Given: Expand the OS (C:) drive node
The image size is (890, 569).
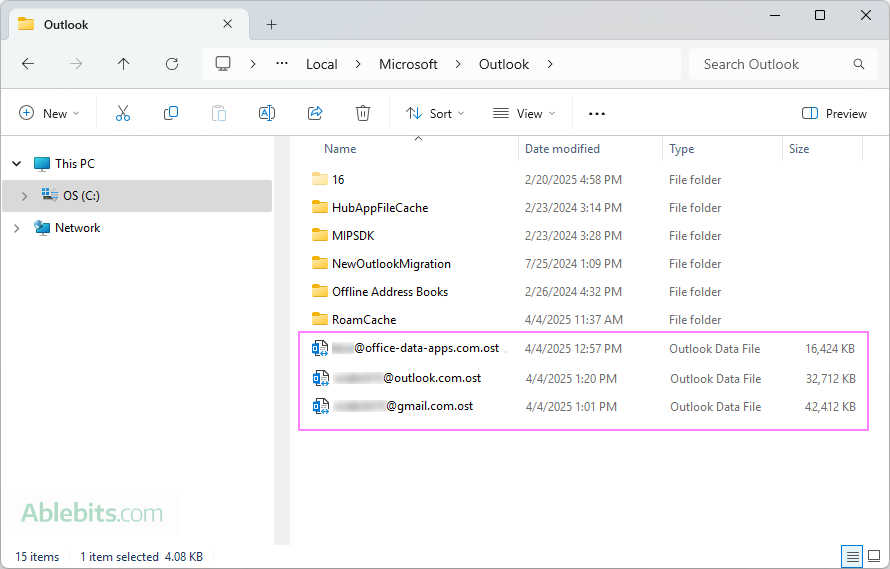Looking at the screenshot, I should tap(24, 196).
